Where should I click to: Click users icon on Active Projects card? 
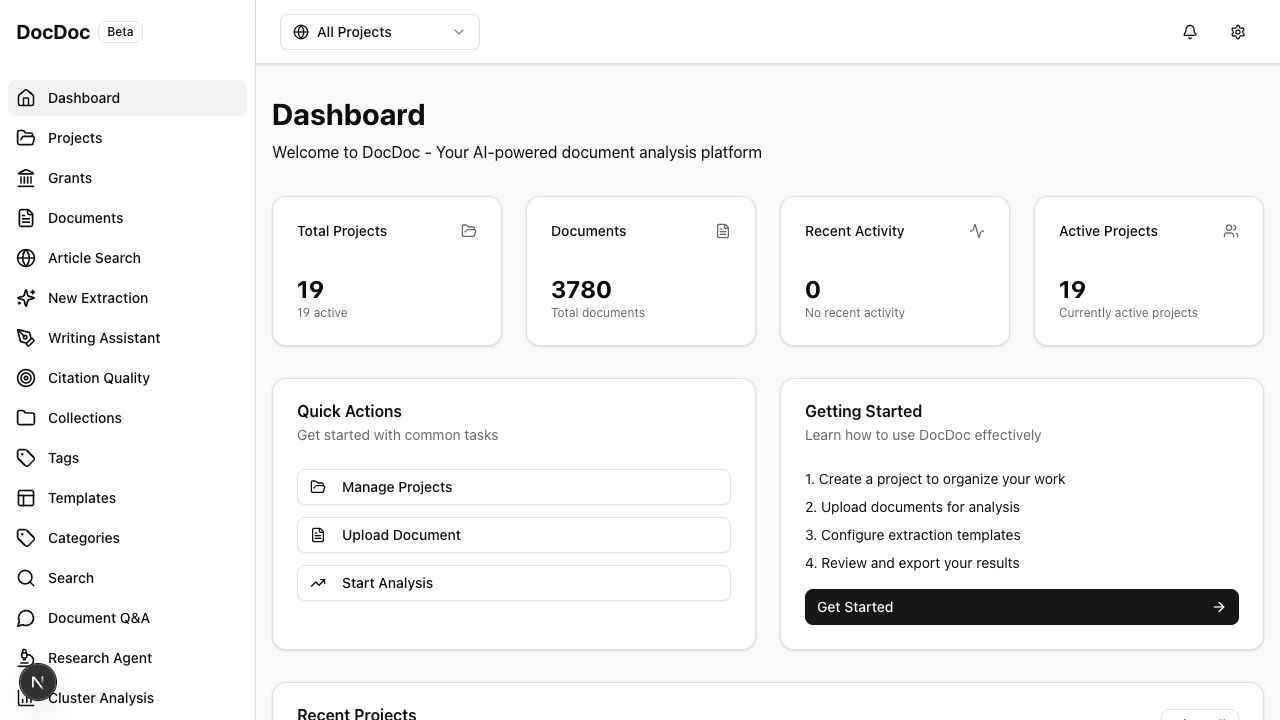click(1231, 231)
